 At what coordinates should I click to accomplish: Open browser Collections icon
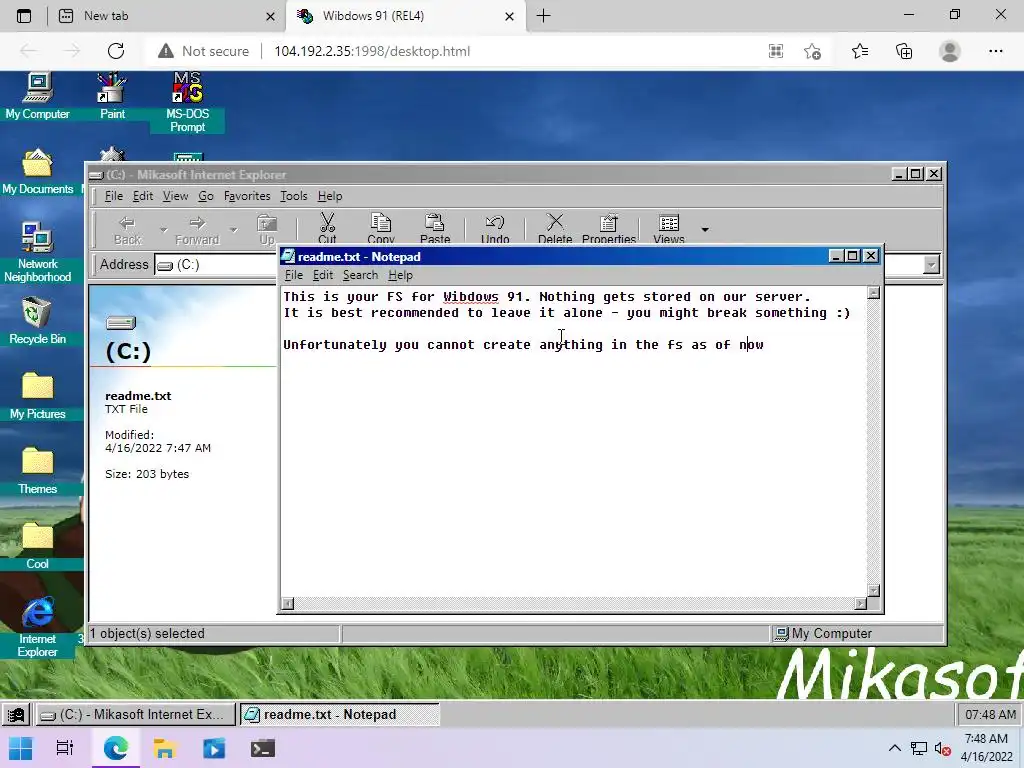(904, 51)
